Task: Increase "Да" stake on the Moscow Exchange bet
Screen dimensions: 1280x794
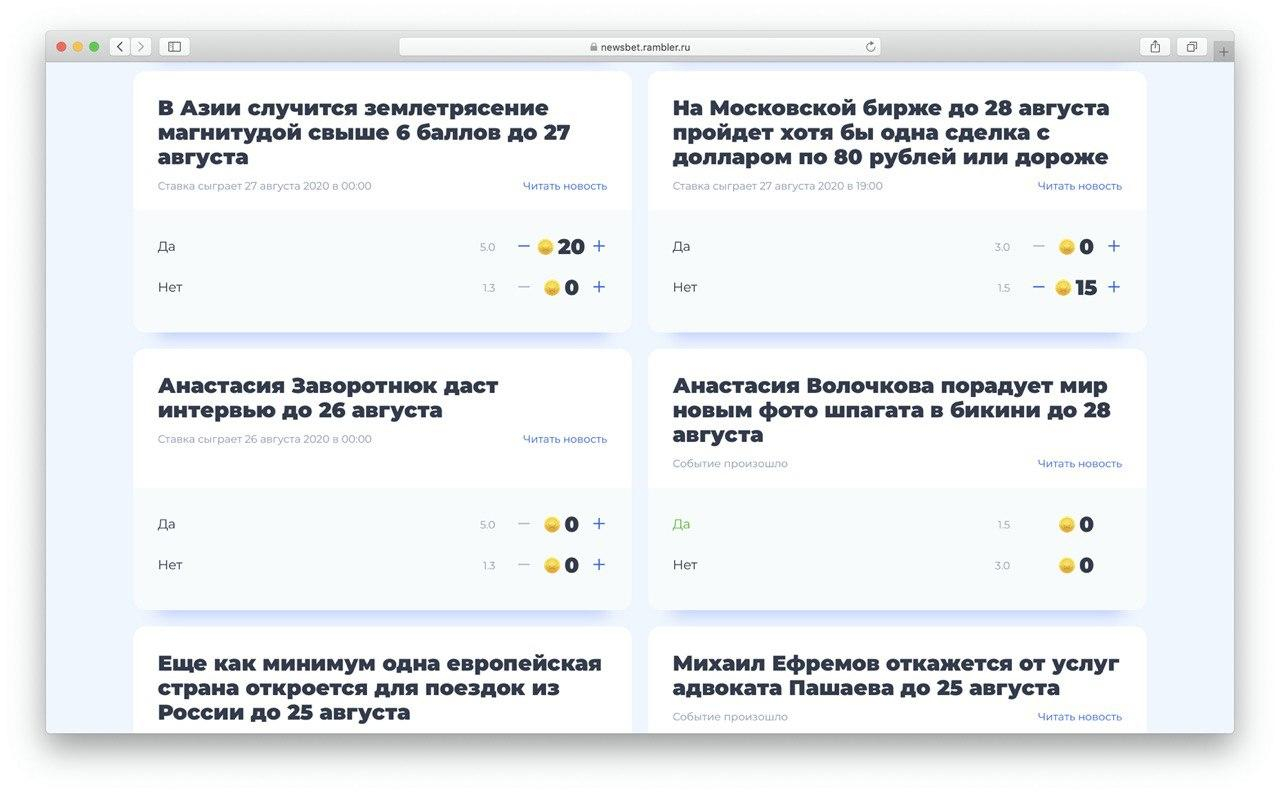Action: [x=1114, y=246]
